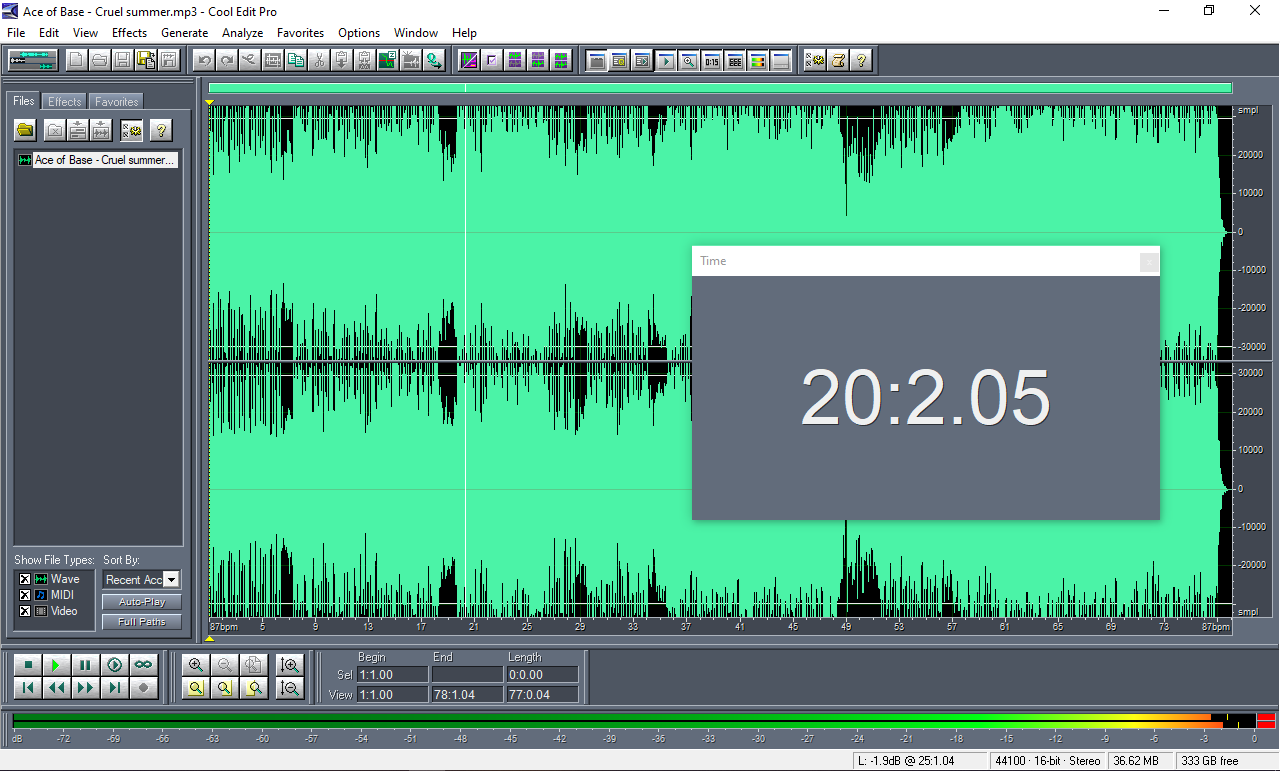The image size is (1280, 771).
Task: Click the level meter bar at the bottom
Action: pos(634,721)
